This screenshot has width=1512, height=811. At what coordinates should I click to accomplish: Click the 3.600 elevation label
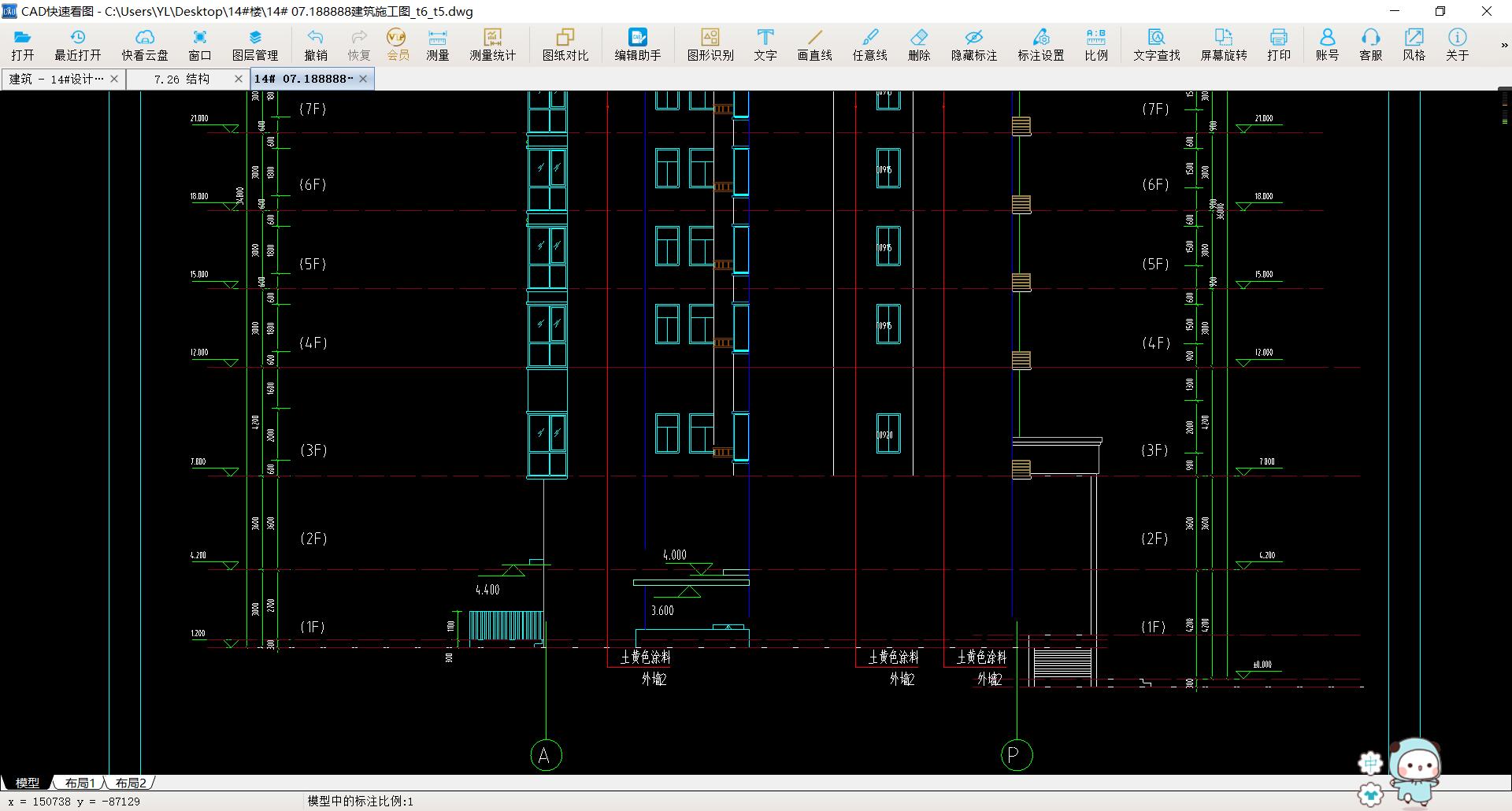(x=662, y=610)
